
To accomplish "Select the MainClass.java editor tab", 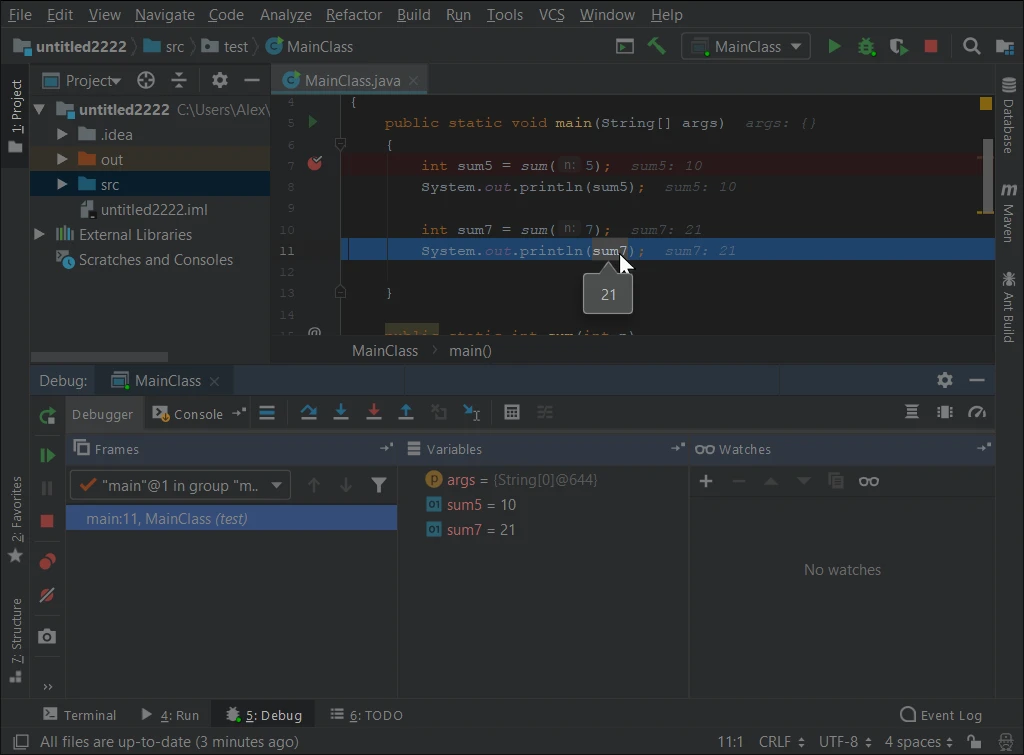I will [349, 80].
